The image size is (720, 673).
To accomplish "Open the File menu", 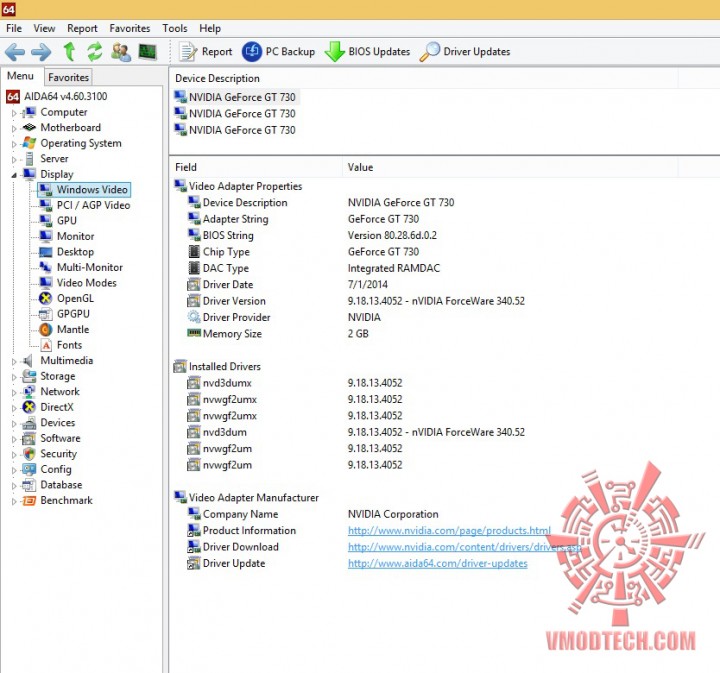I will click(14, 28).
